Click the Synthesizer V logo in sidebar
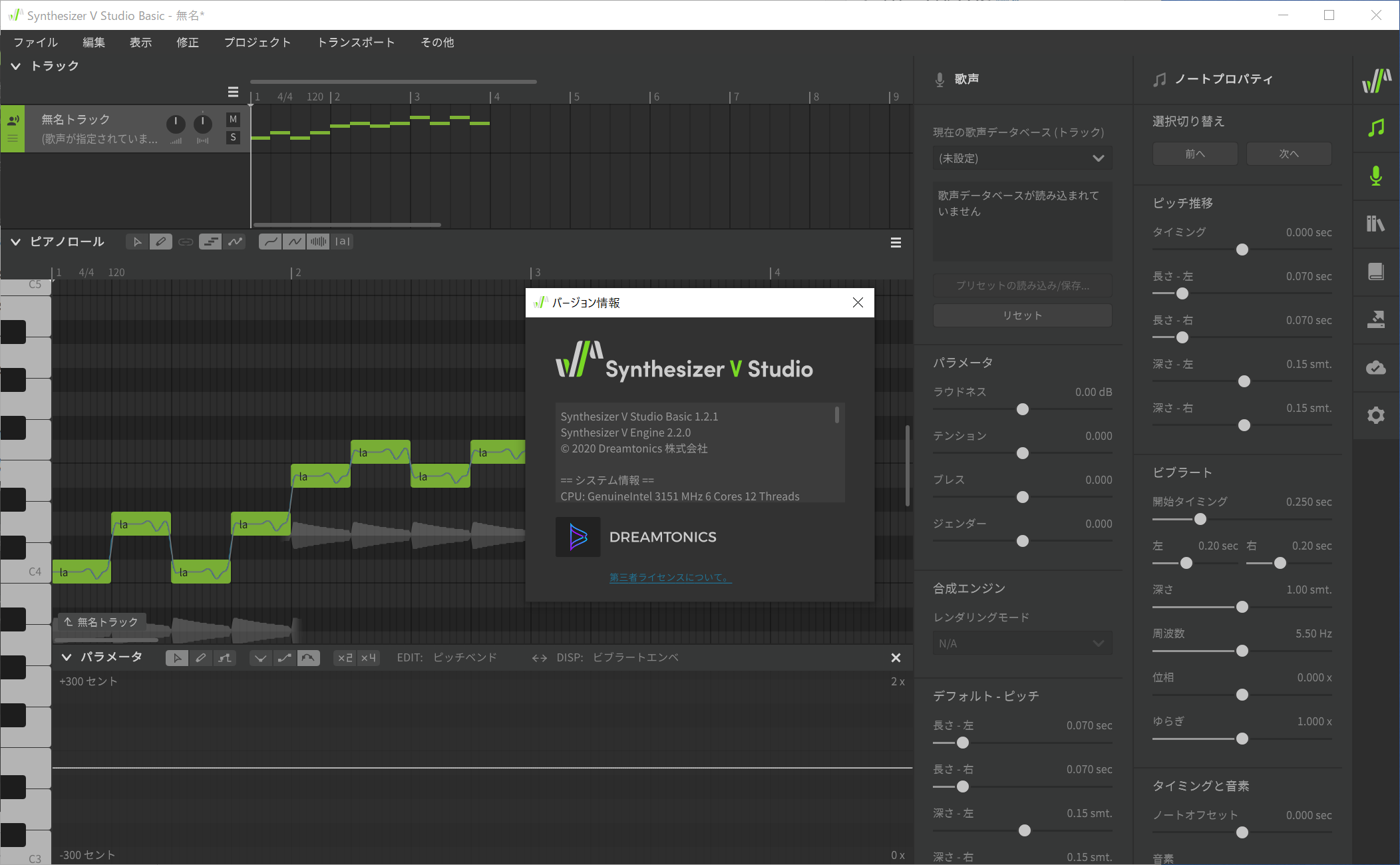Screen dimensions: 1400x865 [1376, 81]
